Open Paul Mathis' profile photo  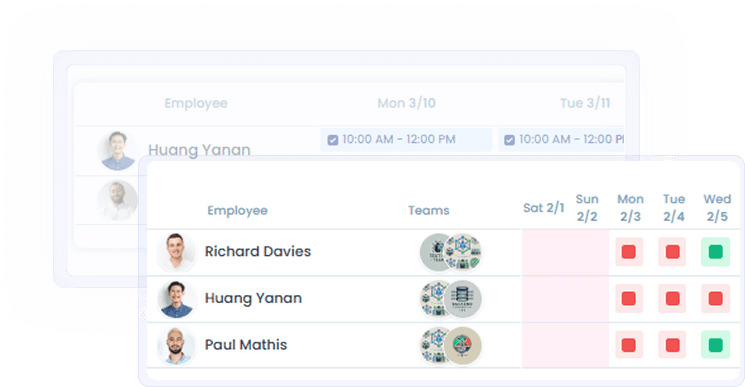point(176,345)
